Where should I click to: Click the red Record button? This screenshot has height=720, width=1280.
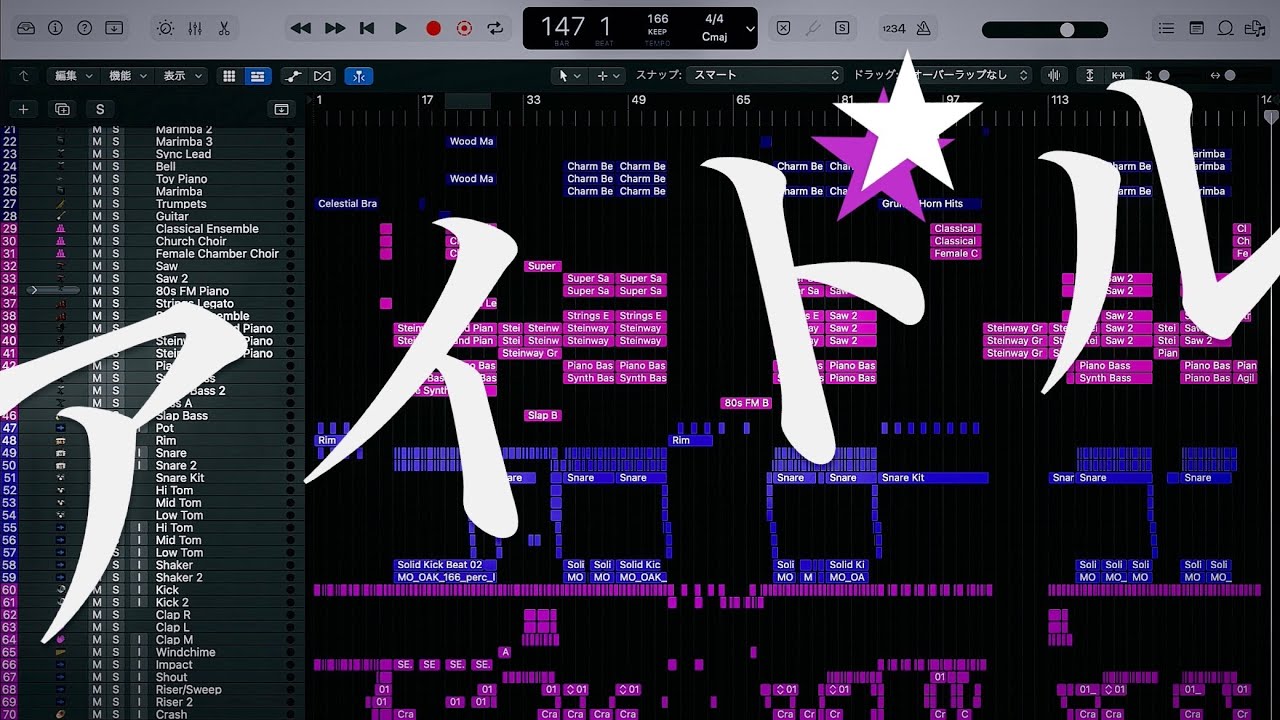(x=433, y=29)
